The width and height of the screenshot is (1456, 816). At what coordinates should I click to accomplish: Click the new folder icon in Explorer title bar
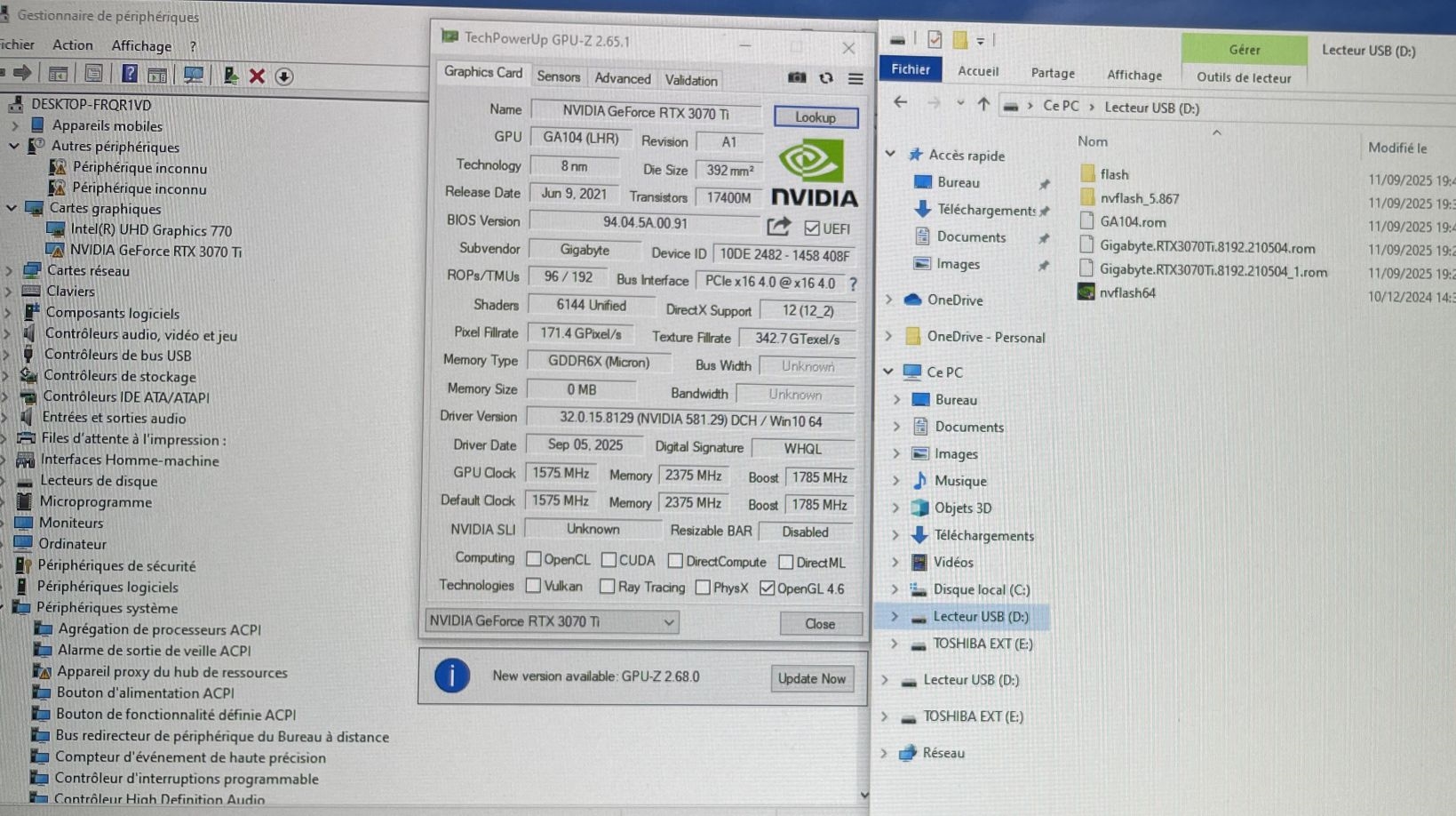959,40
